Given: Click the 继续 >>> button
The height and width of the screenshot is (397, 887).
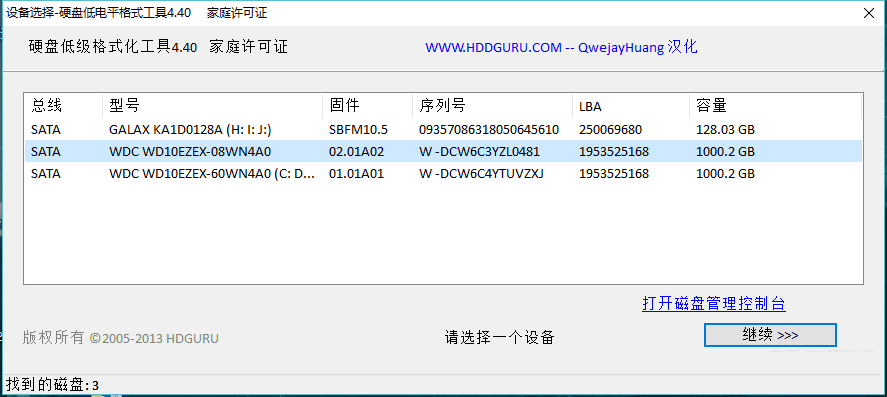Looking at the screenshot, I should tap(770, 335).
